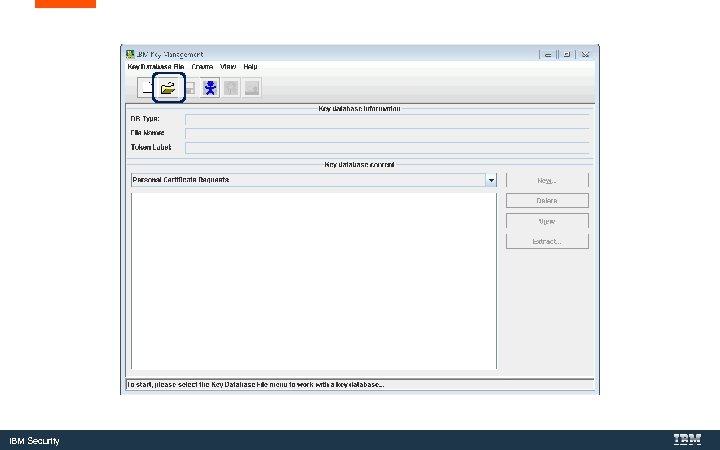
Task: Minimize the IBM Key Management window
Action: pos(548,54)
